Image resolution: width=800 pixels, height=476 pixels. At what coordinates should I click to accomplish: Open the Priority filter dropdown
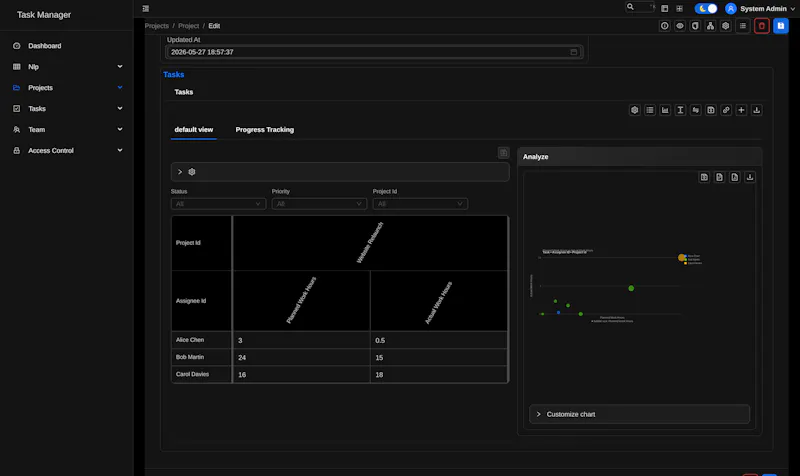[x=319, y=204]
